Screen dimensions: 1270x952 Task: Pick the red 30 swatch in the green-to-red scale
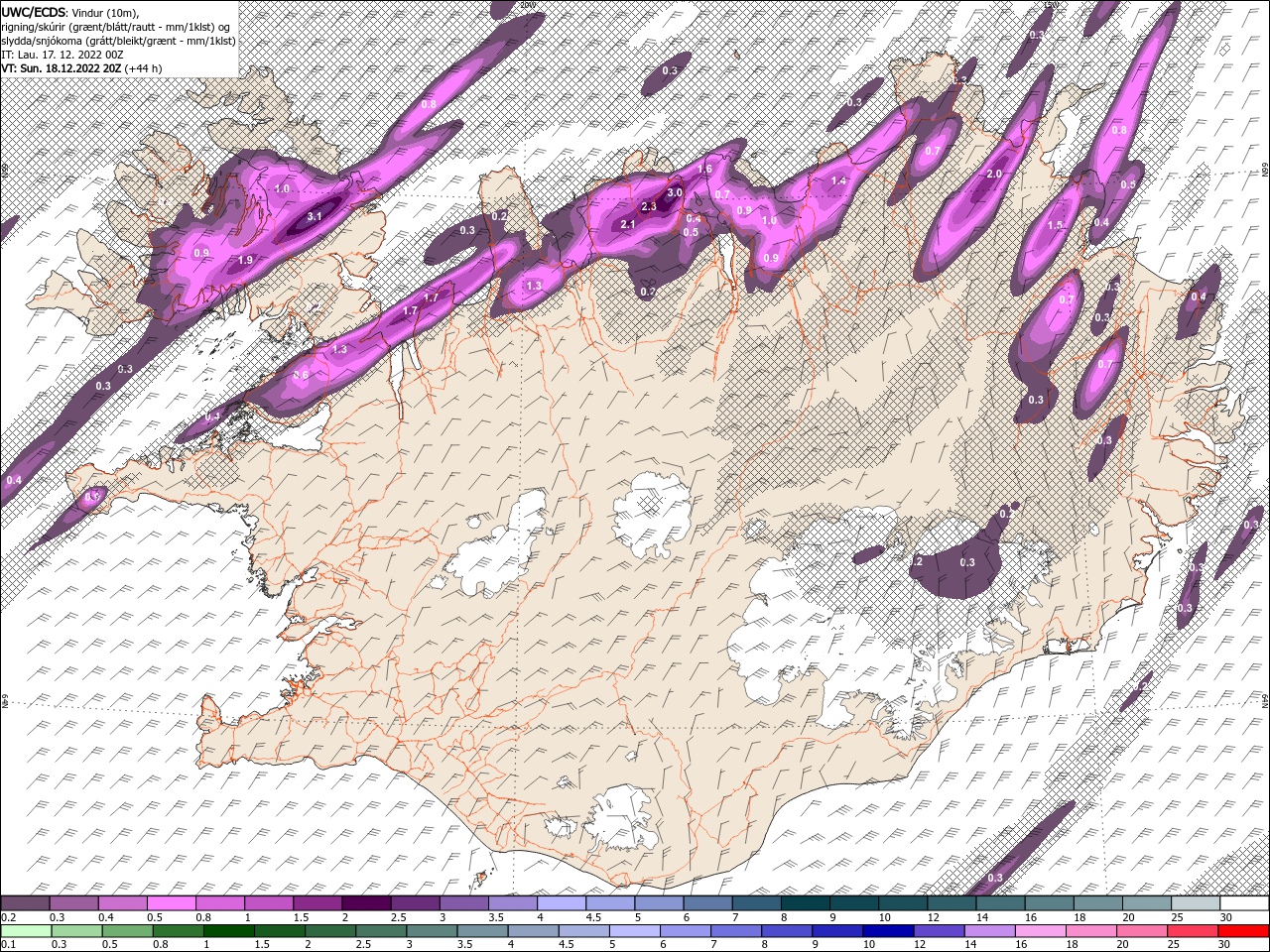pos(1244,931)
